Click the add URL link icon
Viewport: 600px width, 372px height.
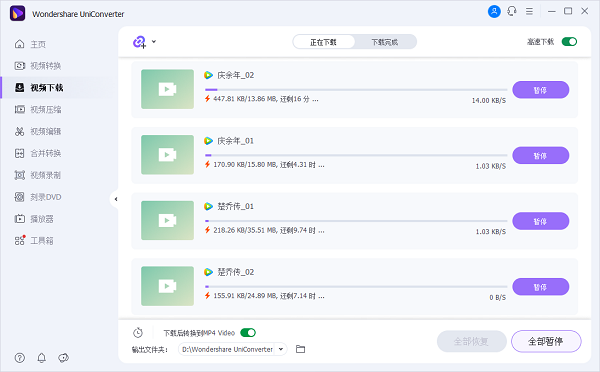pos(139,42)
